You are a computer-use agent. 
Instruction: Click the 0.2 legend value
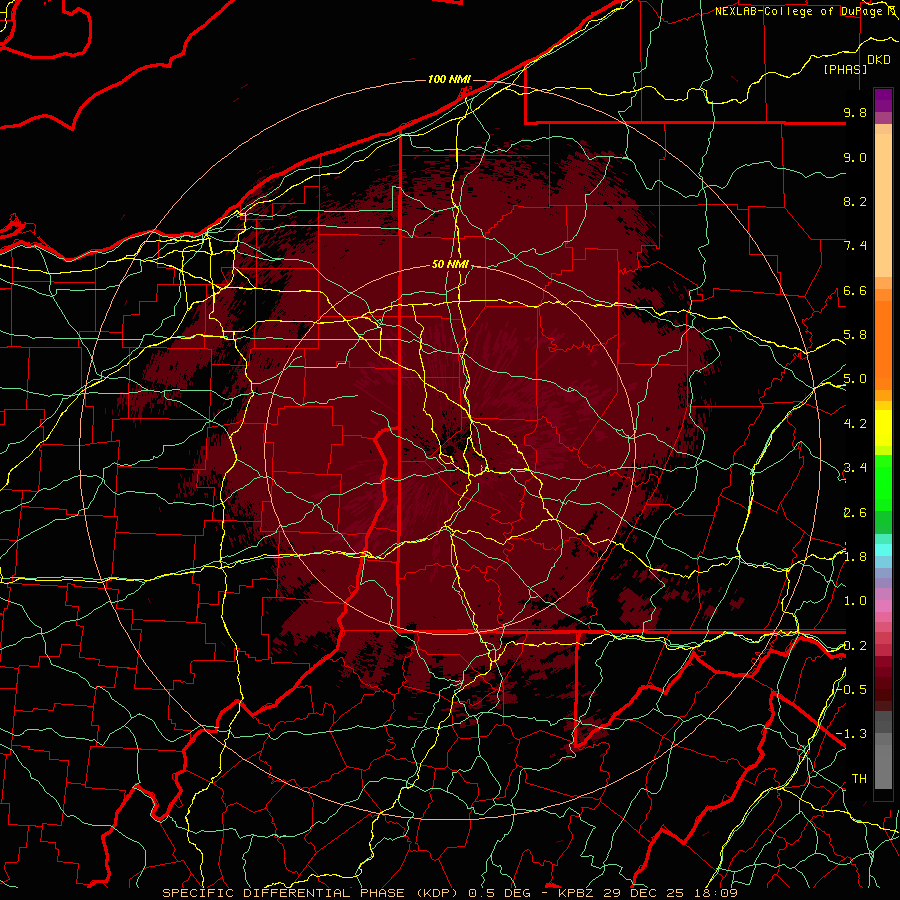(x=855, y=646)
